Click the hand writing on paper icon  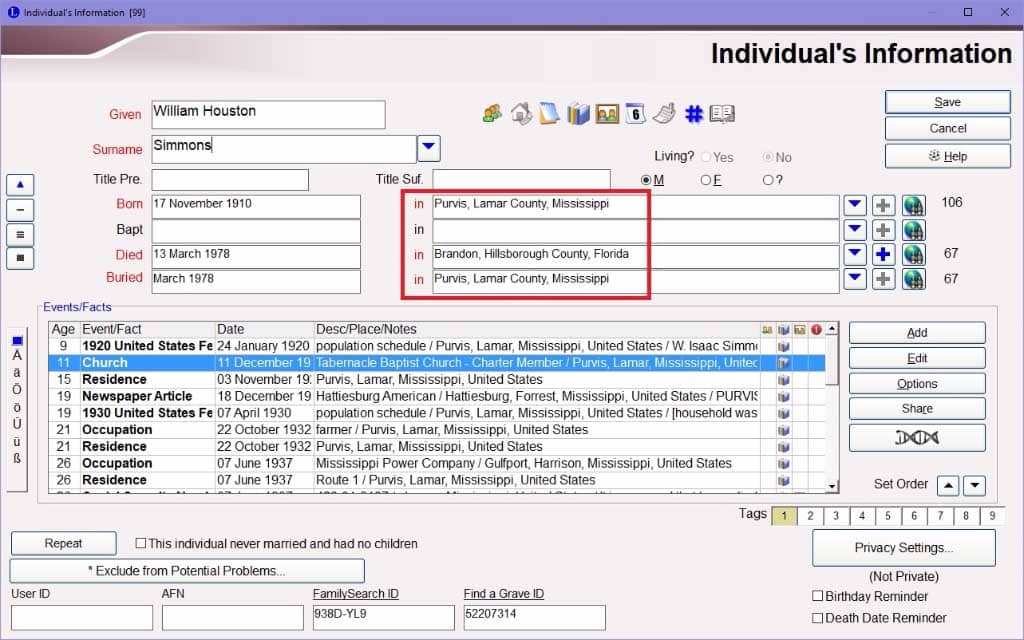(664, 114)
